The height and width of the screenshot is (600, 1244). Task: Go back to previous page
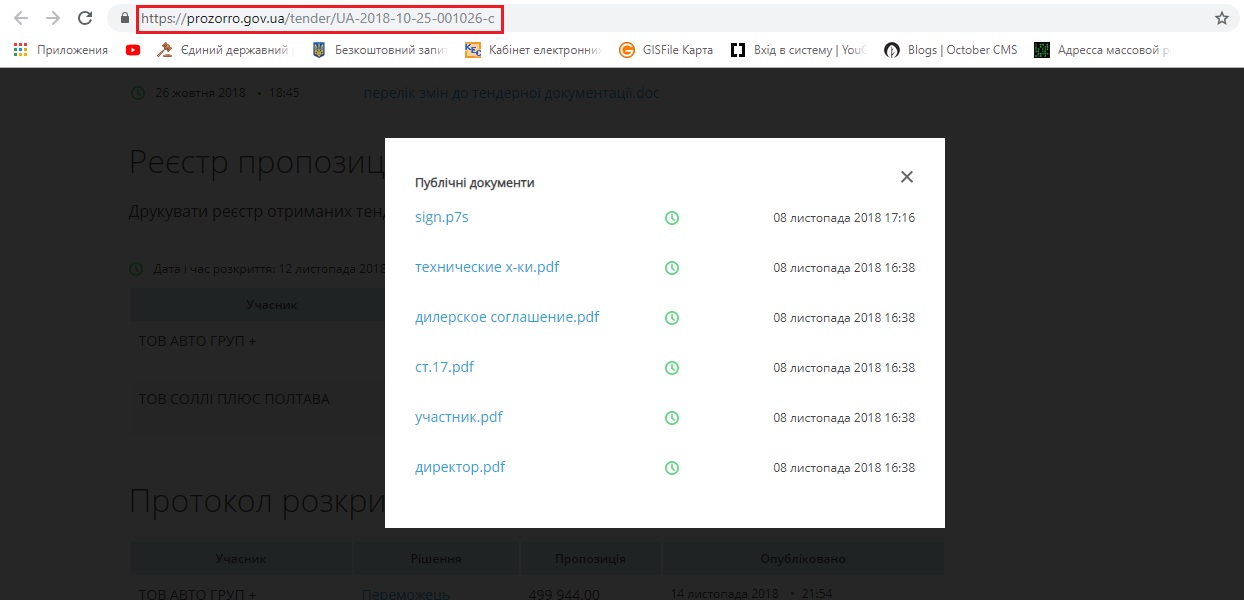pos(21,18)
